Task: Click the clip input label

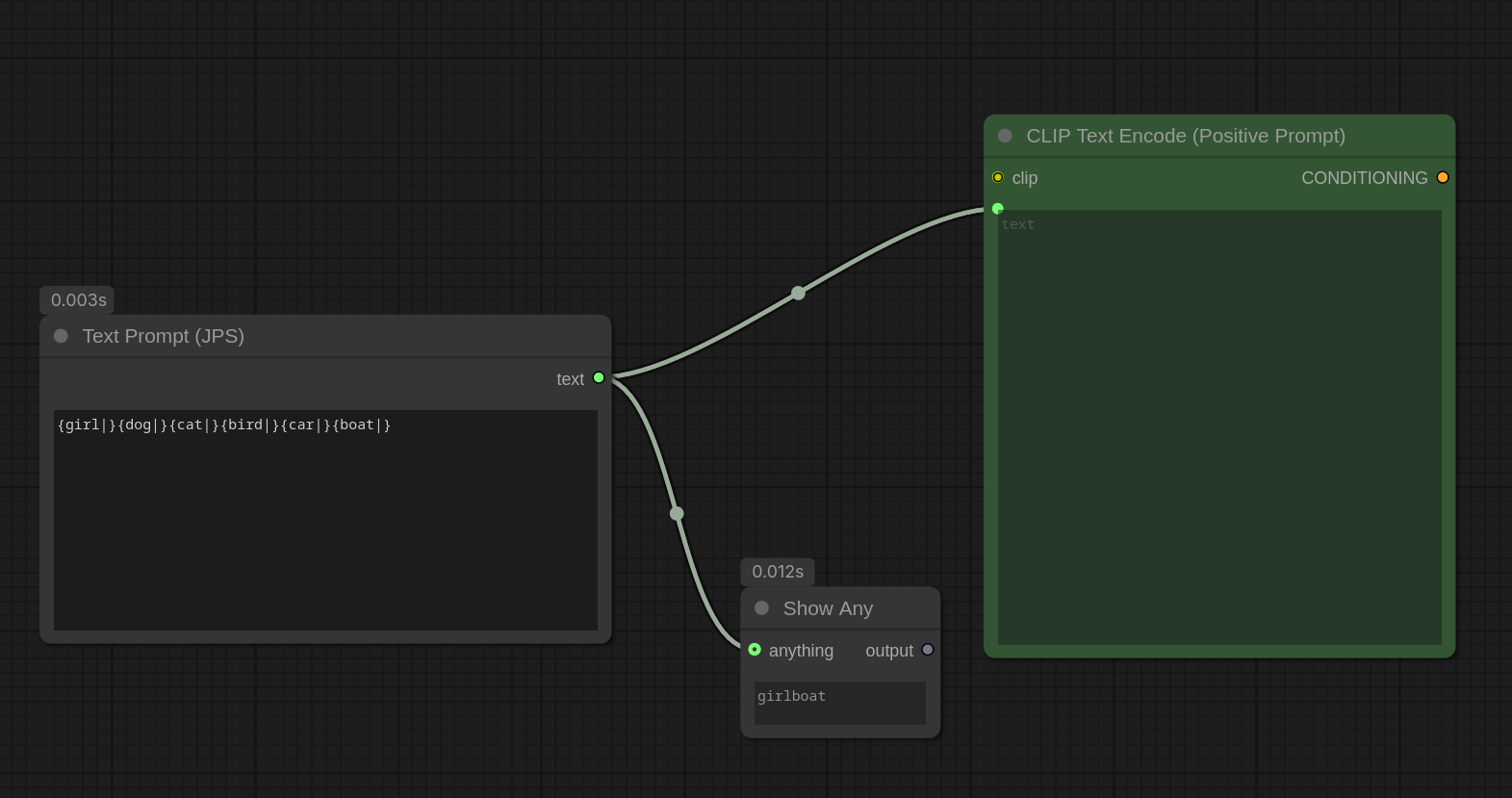Action: (x=1025, y=178)
